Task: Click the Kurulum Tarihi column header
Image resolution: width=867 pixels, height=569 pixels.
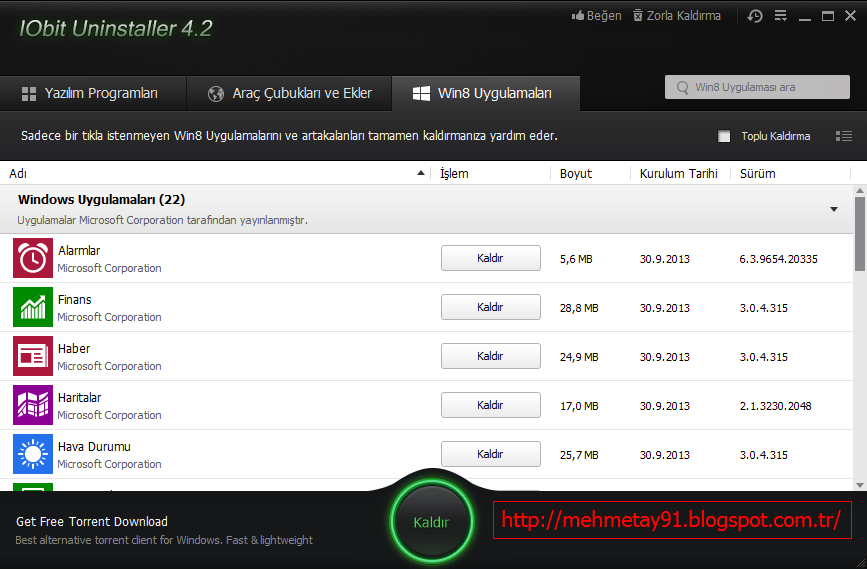Action: click(x=678, y=174)
